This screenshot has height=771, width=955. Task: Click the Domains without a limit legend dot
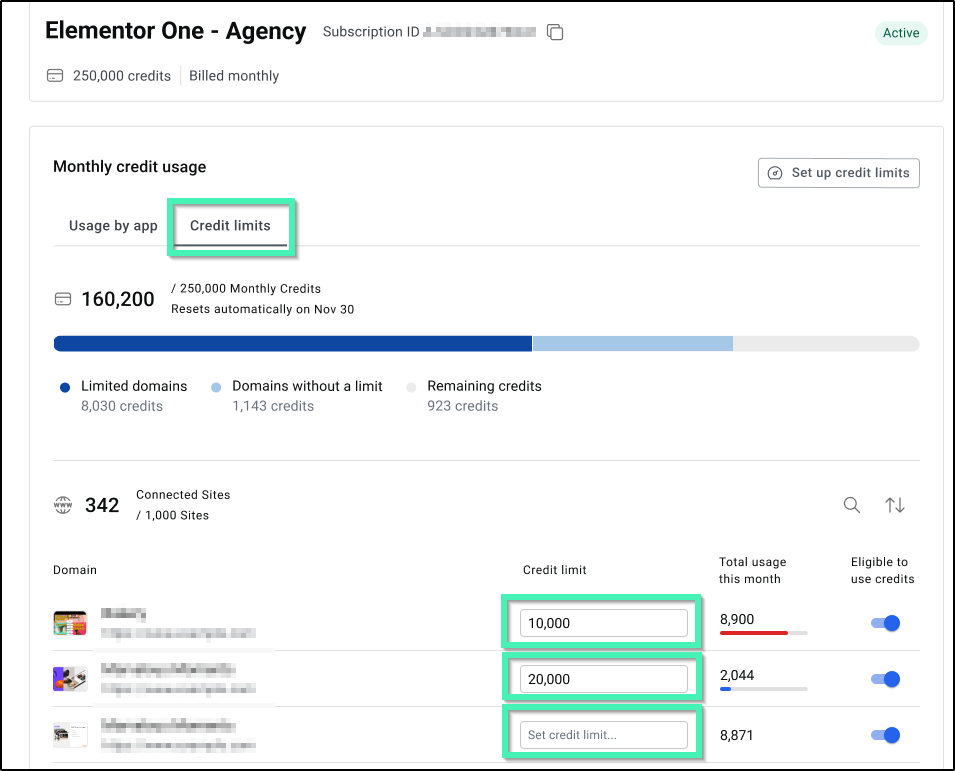(x=216, y=388)
